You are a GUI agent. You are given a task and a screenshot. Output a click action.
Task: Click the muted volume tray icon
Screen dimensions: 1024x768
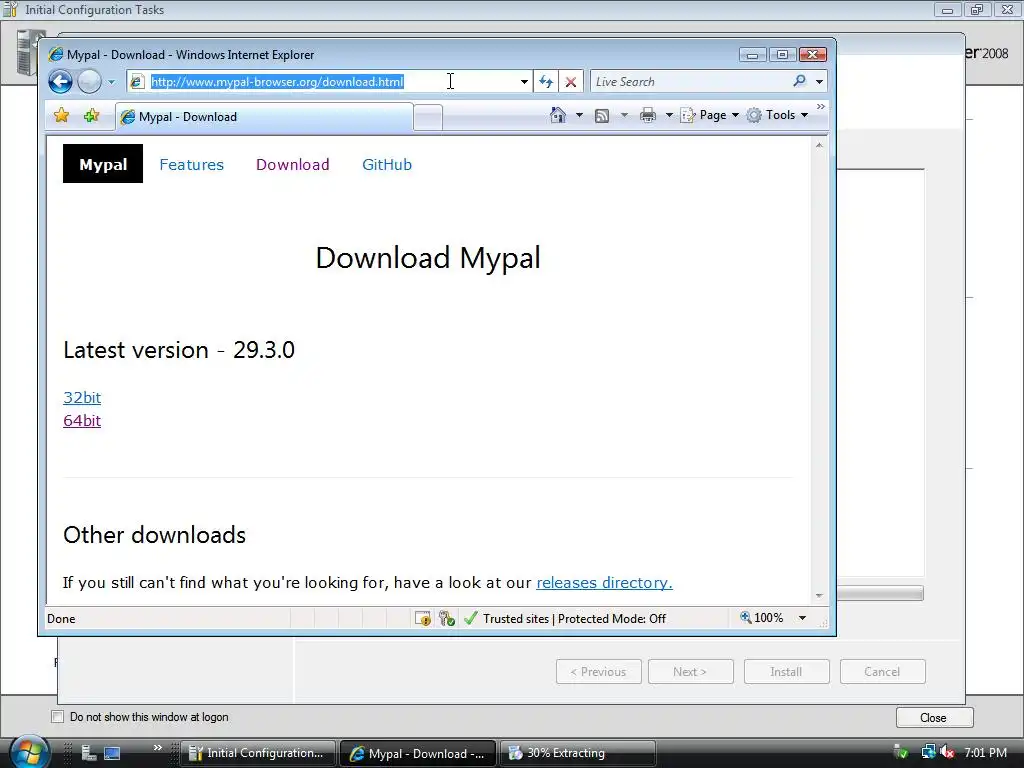[x=948, y=752]
